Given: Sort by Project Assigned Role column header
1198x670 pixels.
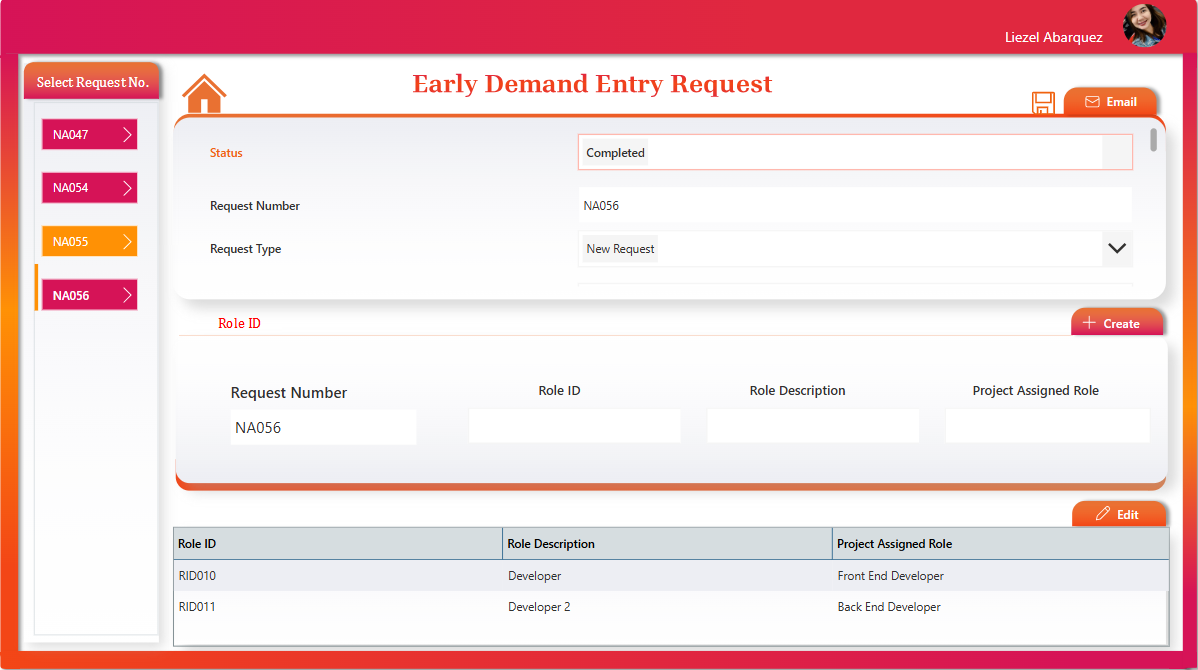Looking at the screenshot, I should click(1000, 544).
